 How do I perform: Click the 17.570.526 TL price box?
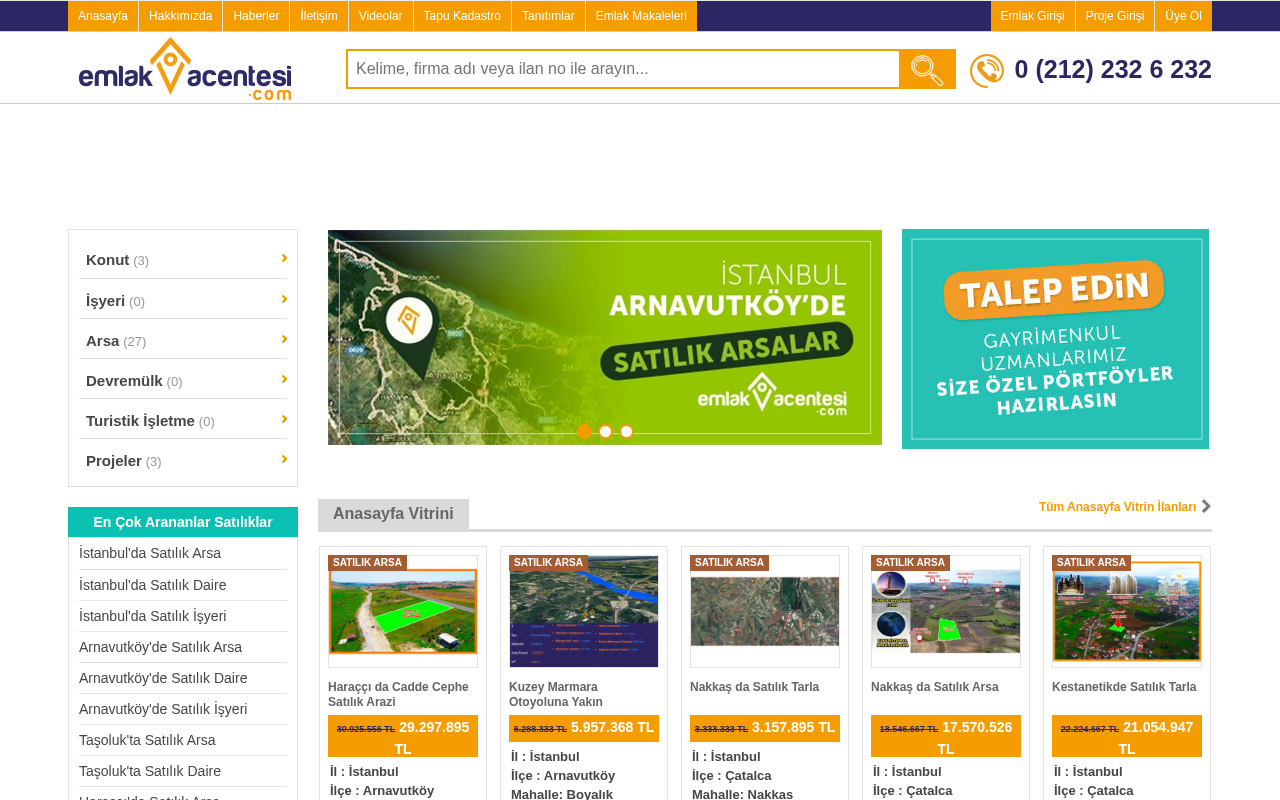[x=946, y=736]
